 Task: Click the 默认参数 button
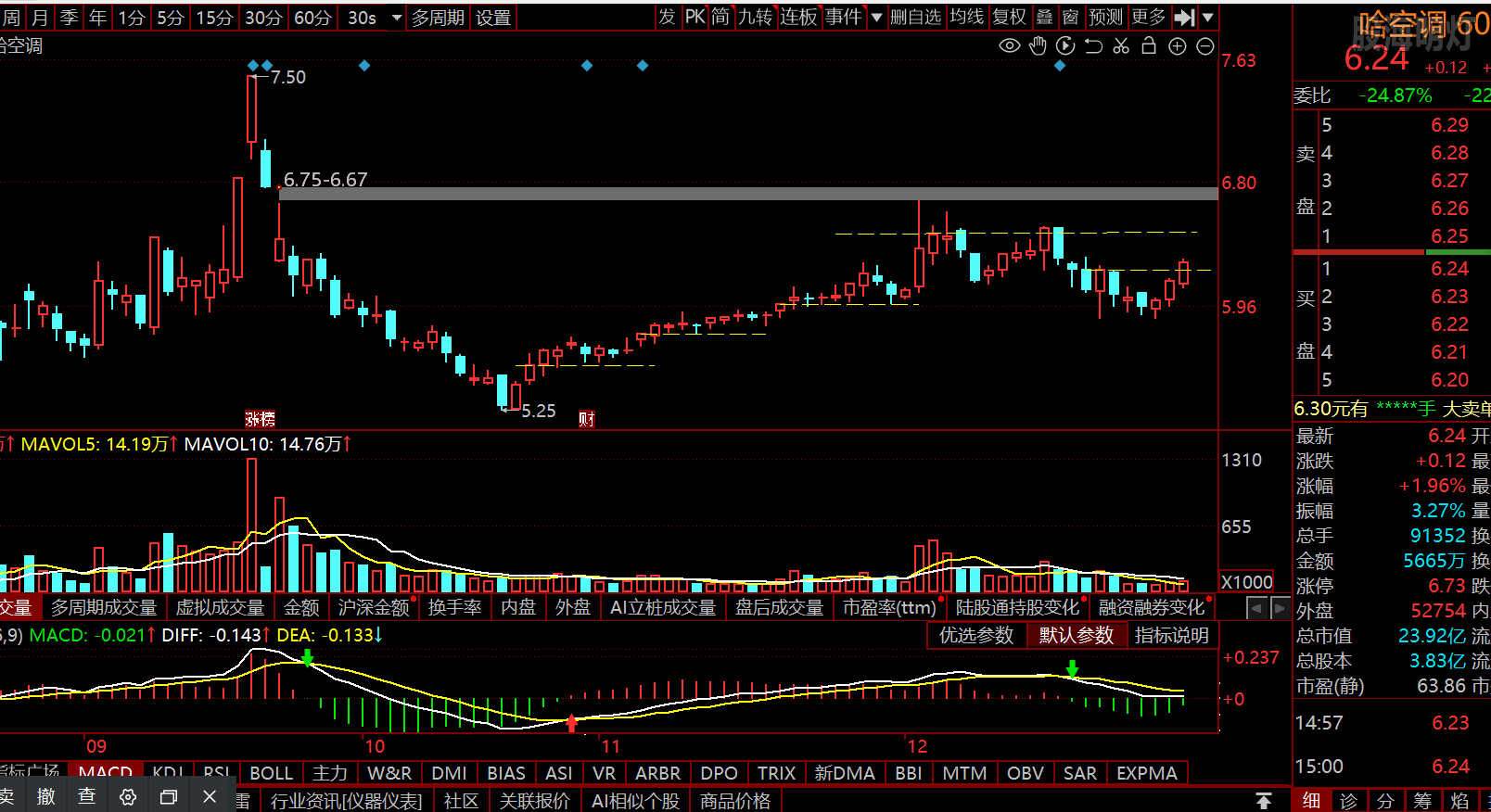click(1076, 635)
